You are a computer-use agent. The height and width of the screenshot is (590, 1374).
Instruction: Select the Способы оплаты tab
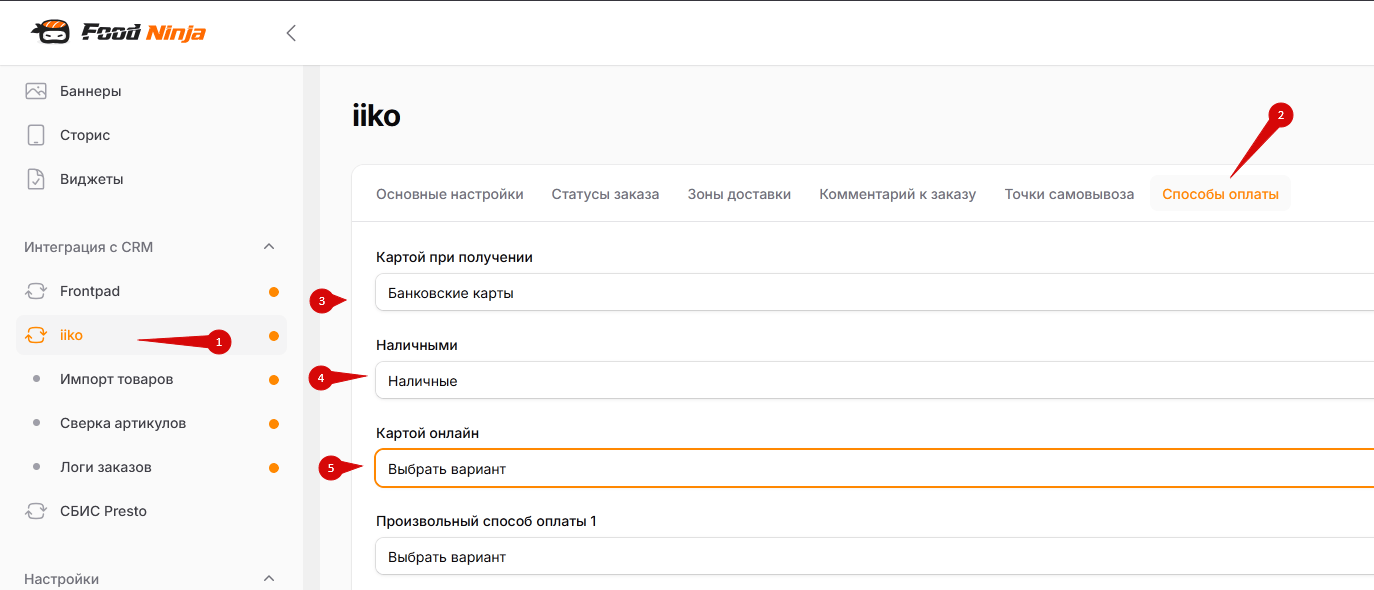coord(1220,194)
